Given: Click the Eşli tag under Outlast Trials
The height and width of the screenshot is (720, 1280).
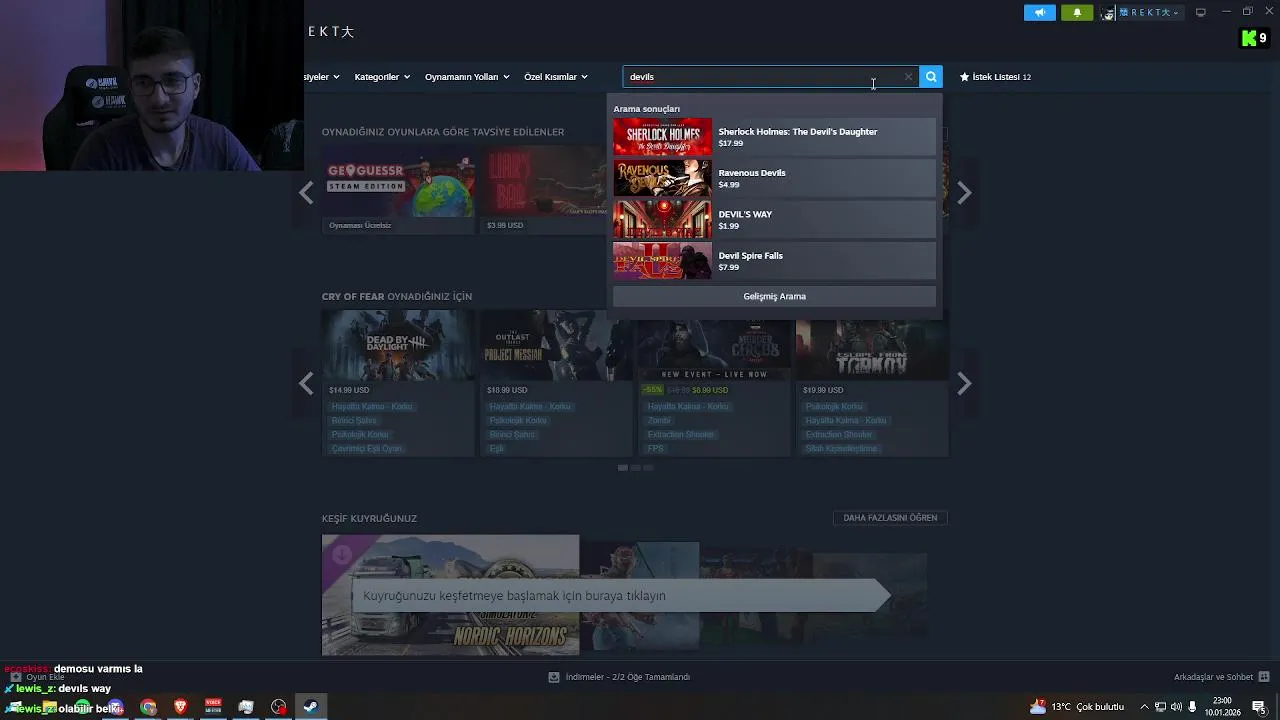Looking at the screenshot, I should (496, 448).
